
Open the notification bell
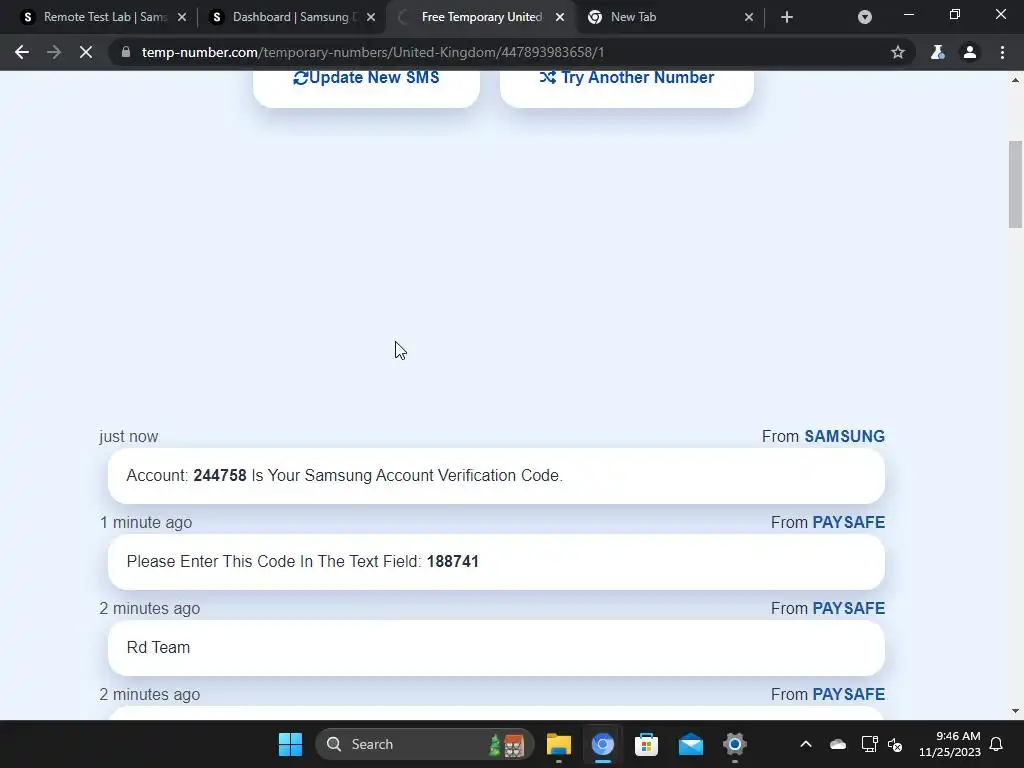tap(997, 744)
